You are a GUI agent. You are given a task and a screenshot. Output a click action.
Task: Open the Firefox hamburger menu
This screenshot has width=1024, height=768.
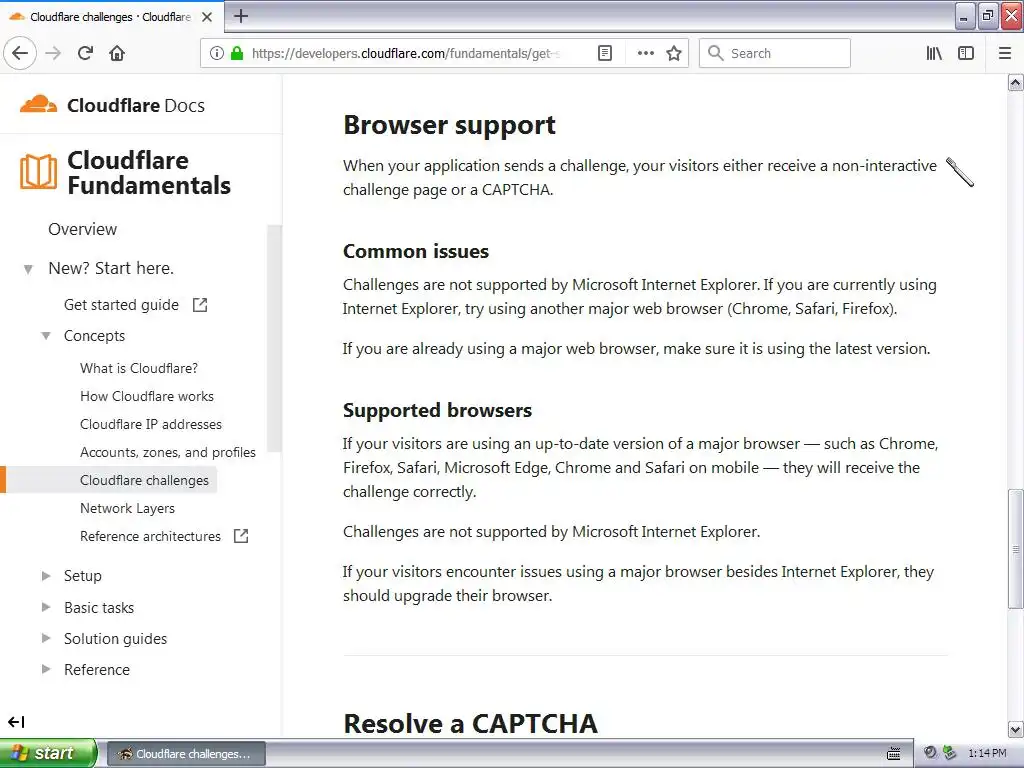pos(1005,53)
